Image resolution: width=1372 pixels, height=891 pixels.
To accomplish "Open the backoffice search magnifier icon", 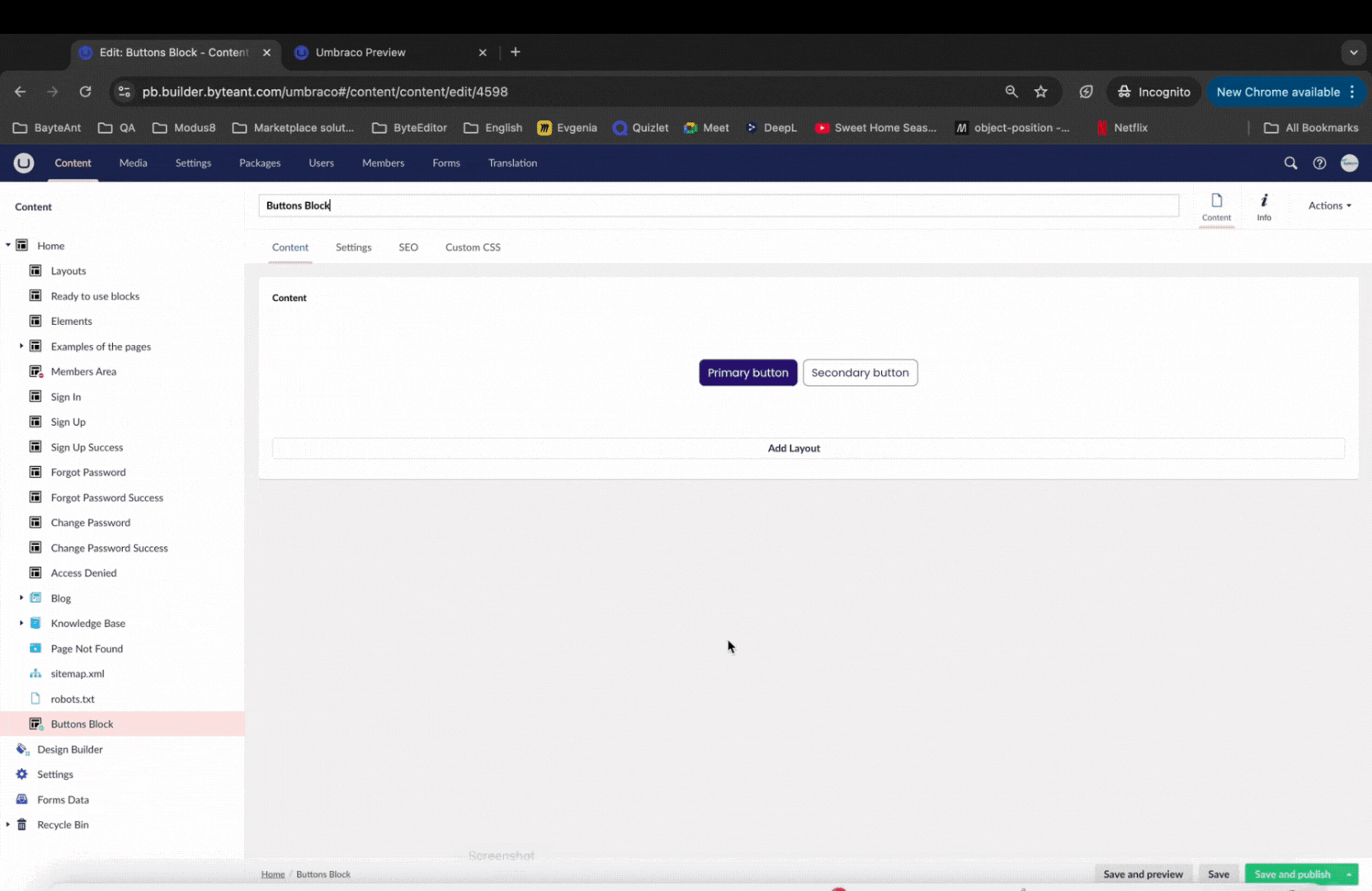I will pos(1290,163).
